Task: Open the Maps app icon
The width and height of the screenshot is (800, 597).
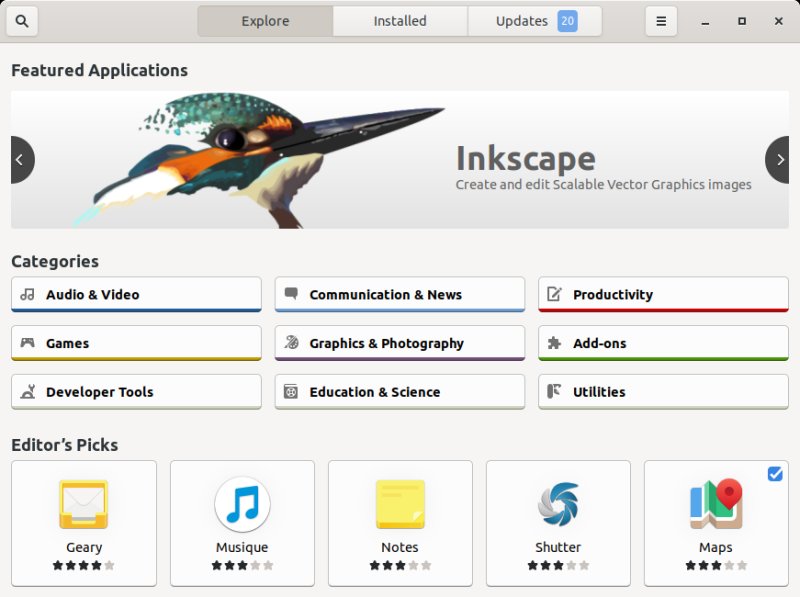Action: [715, 505]
